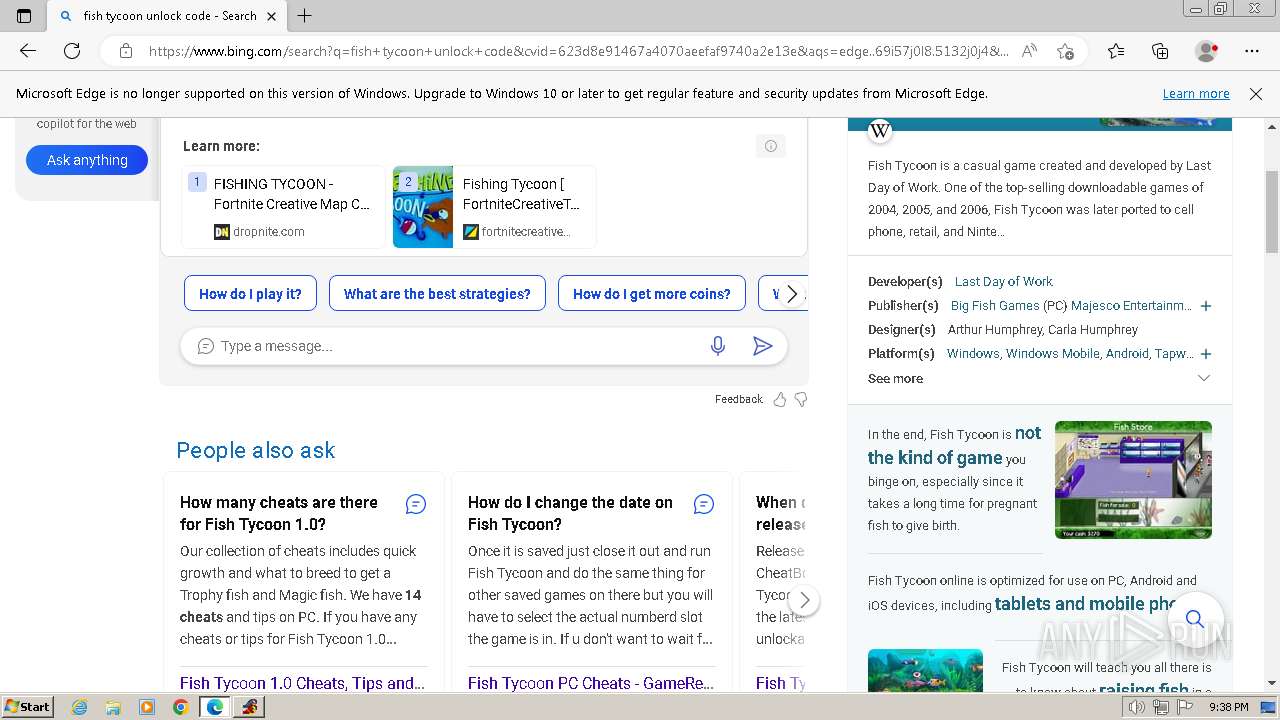1280x720 pixels.
Task: Click the Ask anything button
Action: [x=87, y=160]
